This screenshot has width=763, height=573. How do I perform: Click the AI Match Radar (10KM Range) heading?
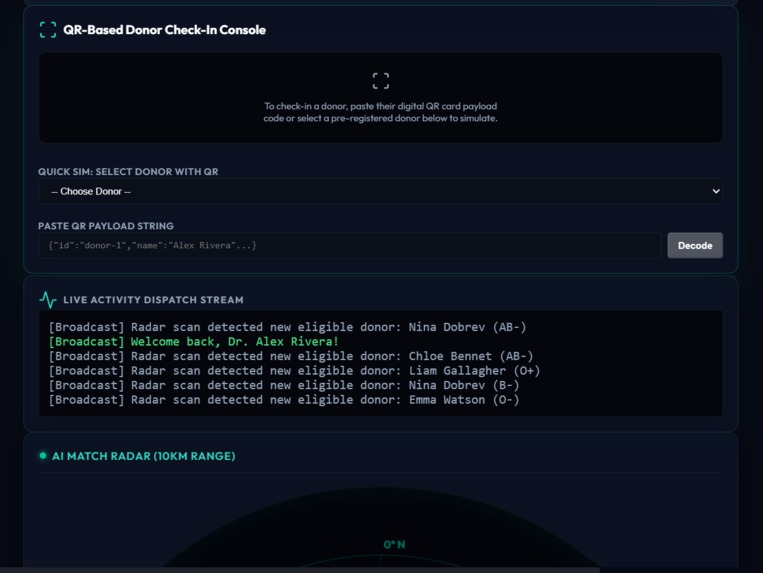144,456
